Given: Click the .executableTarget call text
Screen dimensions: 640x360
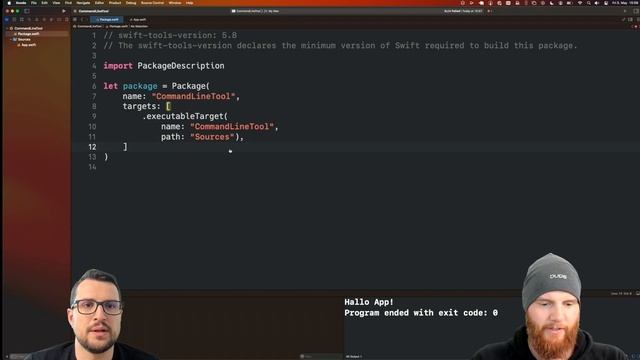Looking at the screenshot, I should [185, 116].
